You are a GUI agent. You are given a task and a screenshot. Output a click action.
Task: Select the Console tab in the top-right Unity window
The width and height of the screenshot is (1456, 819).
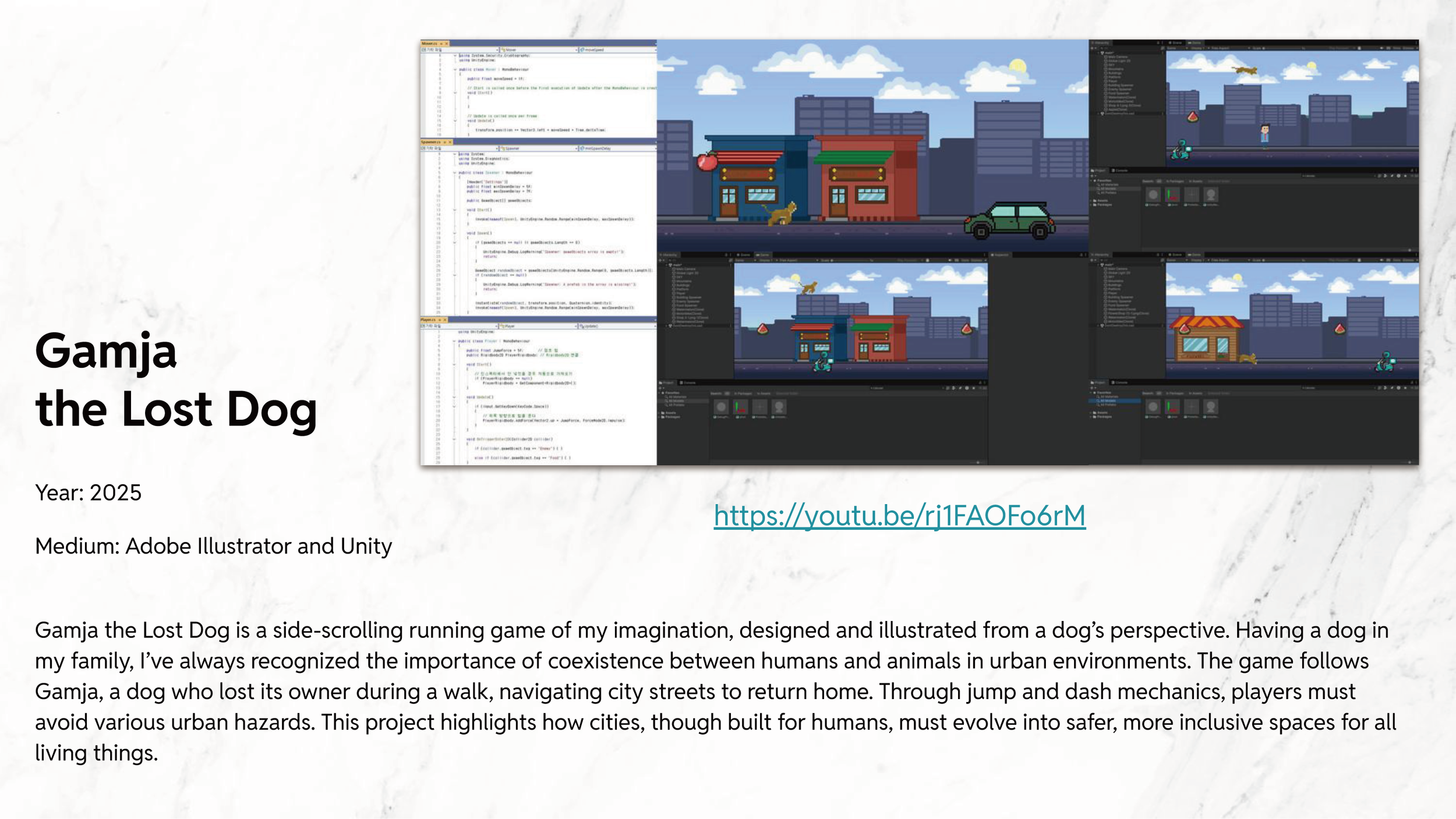click(x=1121, y=171)
